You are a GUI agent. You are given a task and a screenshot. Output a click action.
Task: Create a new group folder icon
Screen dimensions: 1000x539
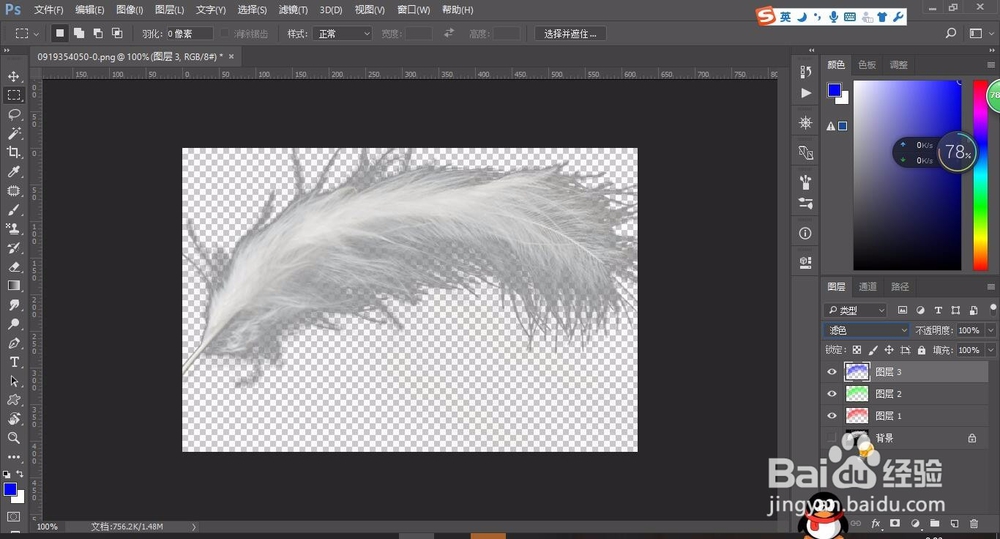coord(934,524)
